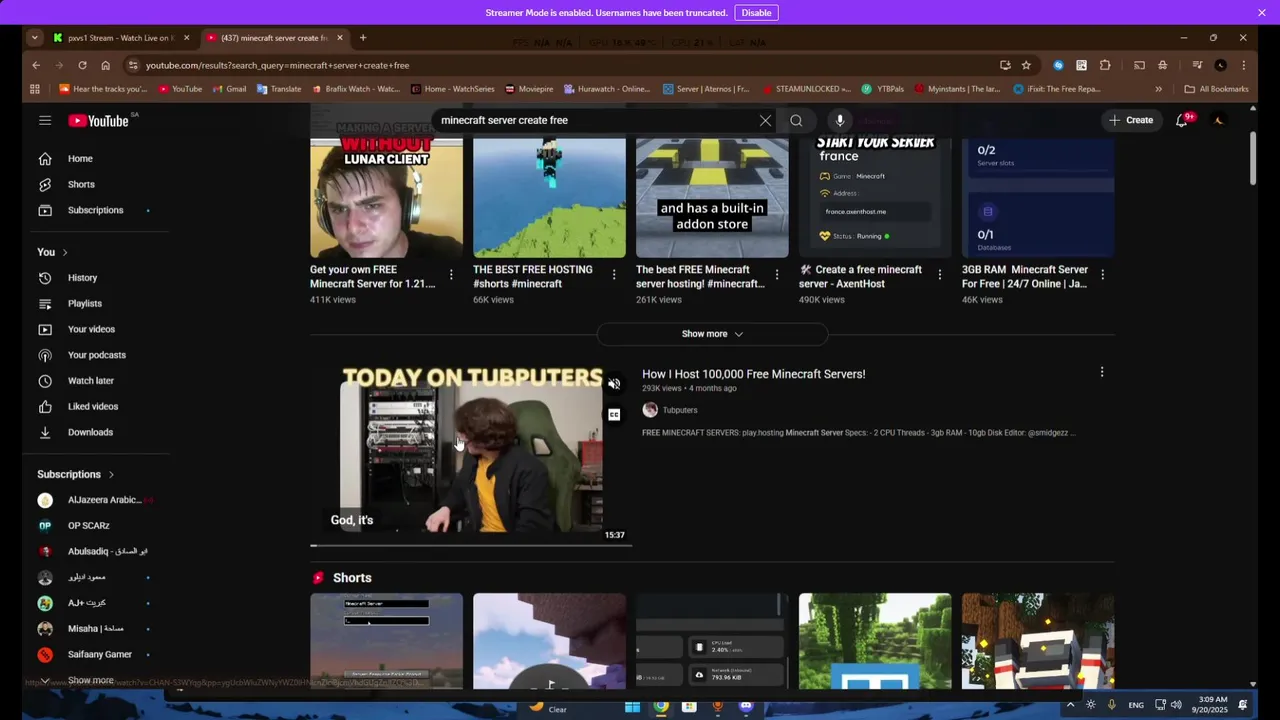Open a new browser tab

pyautogui.click(x=363, y=38)
